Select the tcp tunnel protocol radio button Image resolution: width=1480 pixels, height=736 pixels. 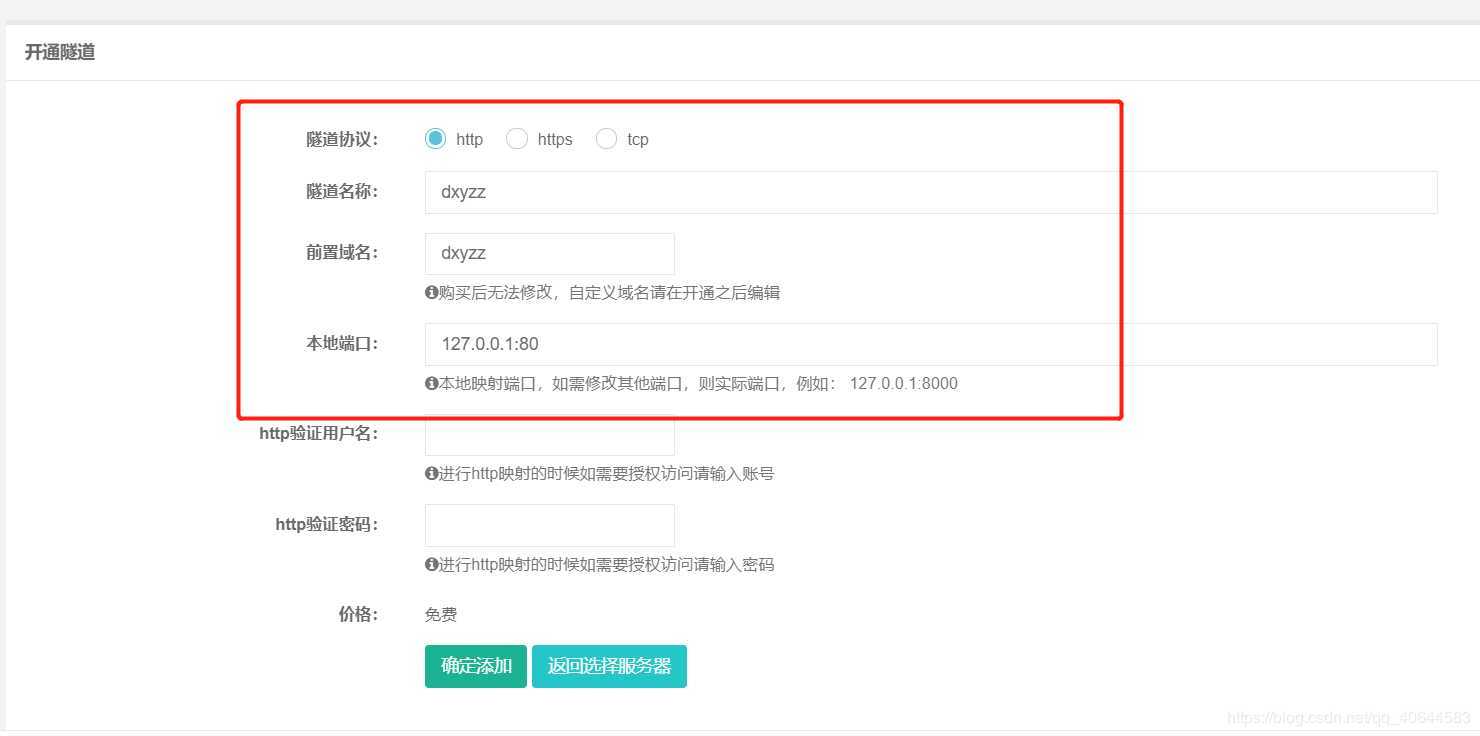click(x=606, y=139)
